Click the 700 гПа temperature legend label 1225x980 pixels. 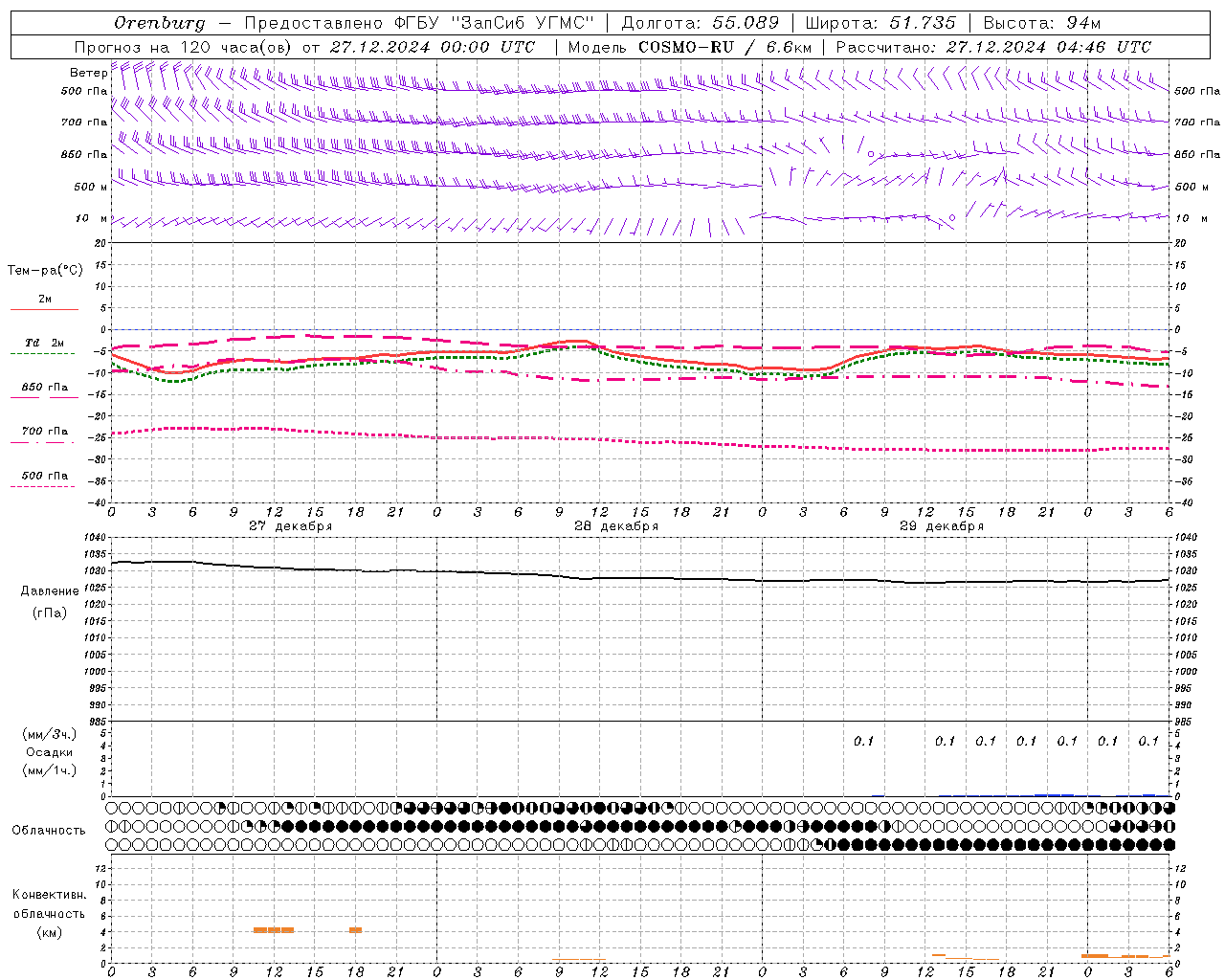point(44,431)
